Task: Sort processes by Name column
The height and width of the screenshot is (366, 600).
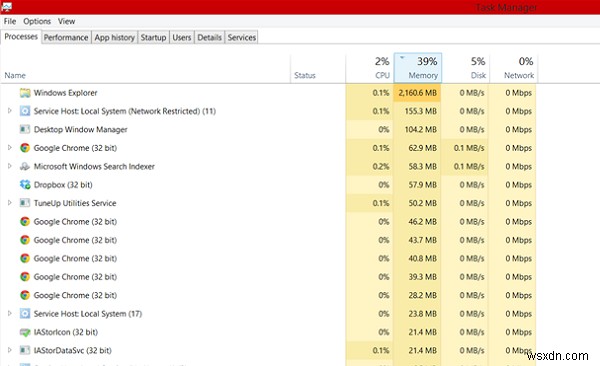Action: [x=145, y=69]
